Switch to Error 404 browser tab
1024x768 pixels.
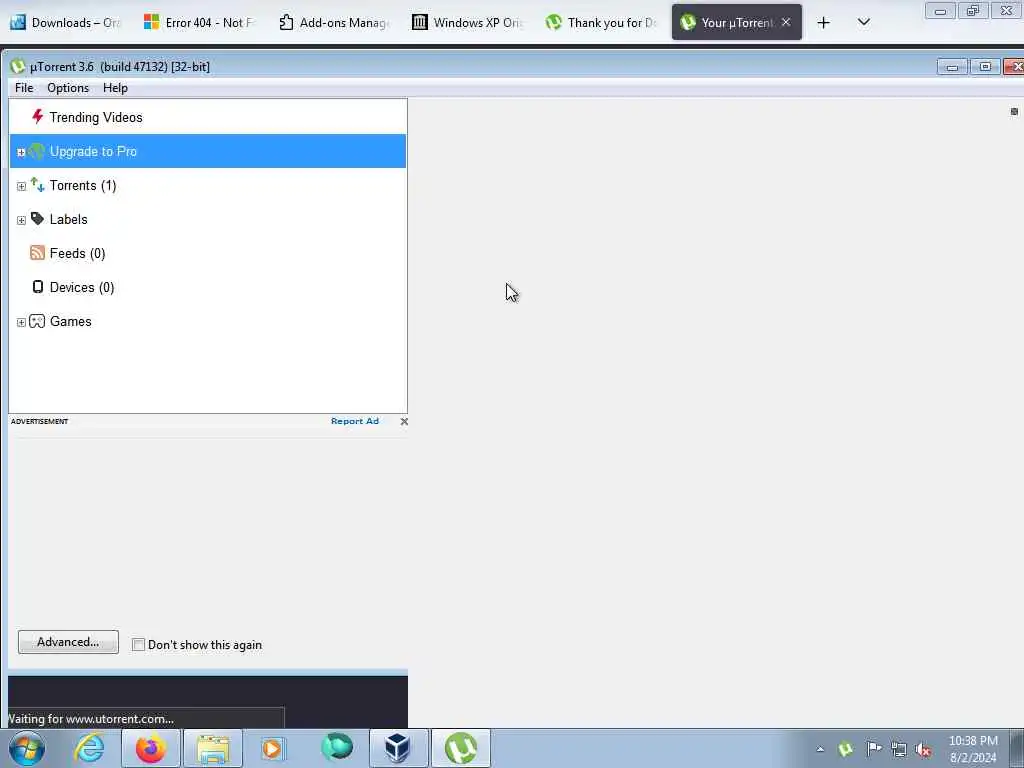pyautogui.click(x=199, y=22)
